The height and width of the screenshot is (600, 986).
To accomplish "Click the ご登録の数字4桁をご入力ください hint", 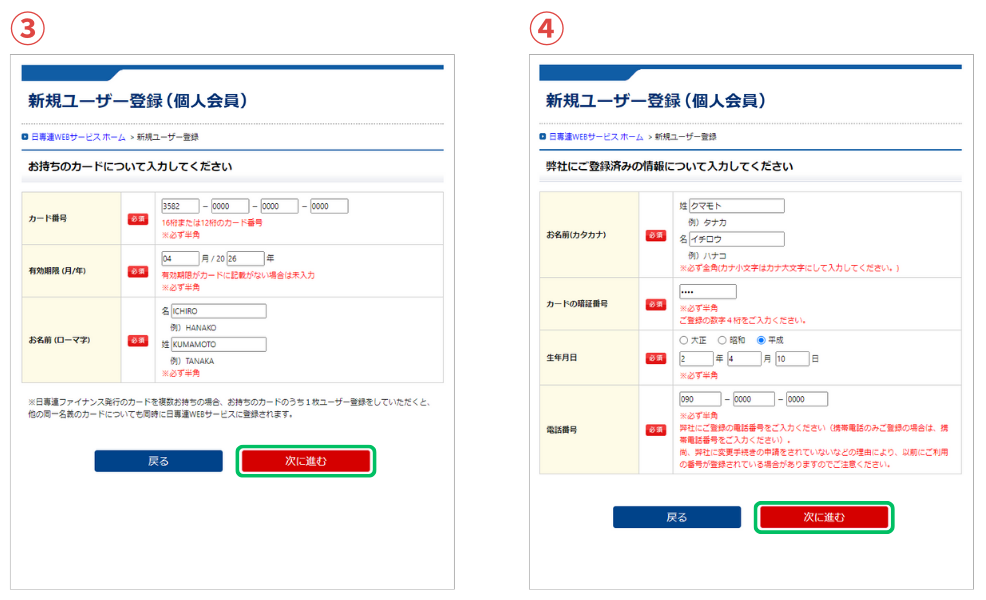I will point(743,320).
